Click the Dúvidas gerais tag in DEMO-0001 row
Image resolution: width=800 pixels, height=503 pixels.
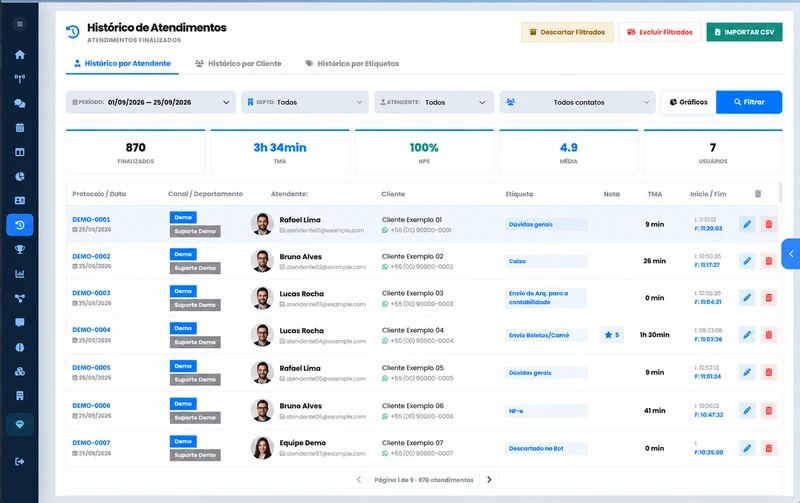click(x=546, y=224)
